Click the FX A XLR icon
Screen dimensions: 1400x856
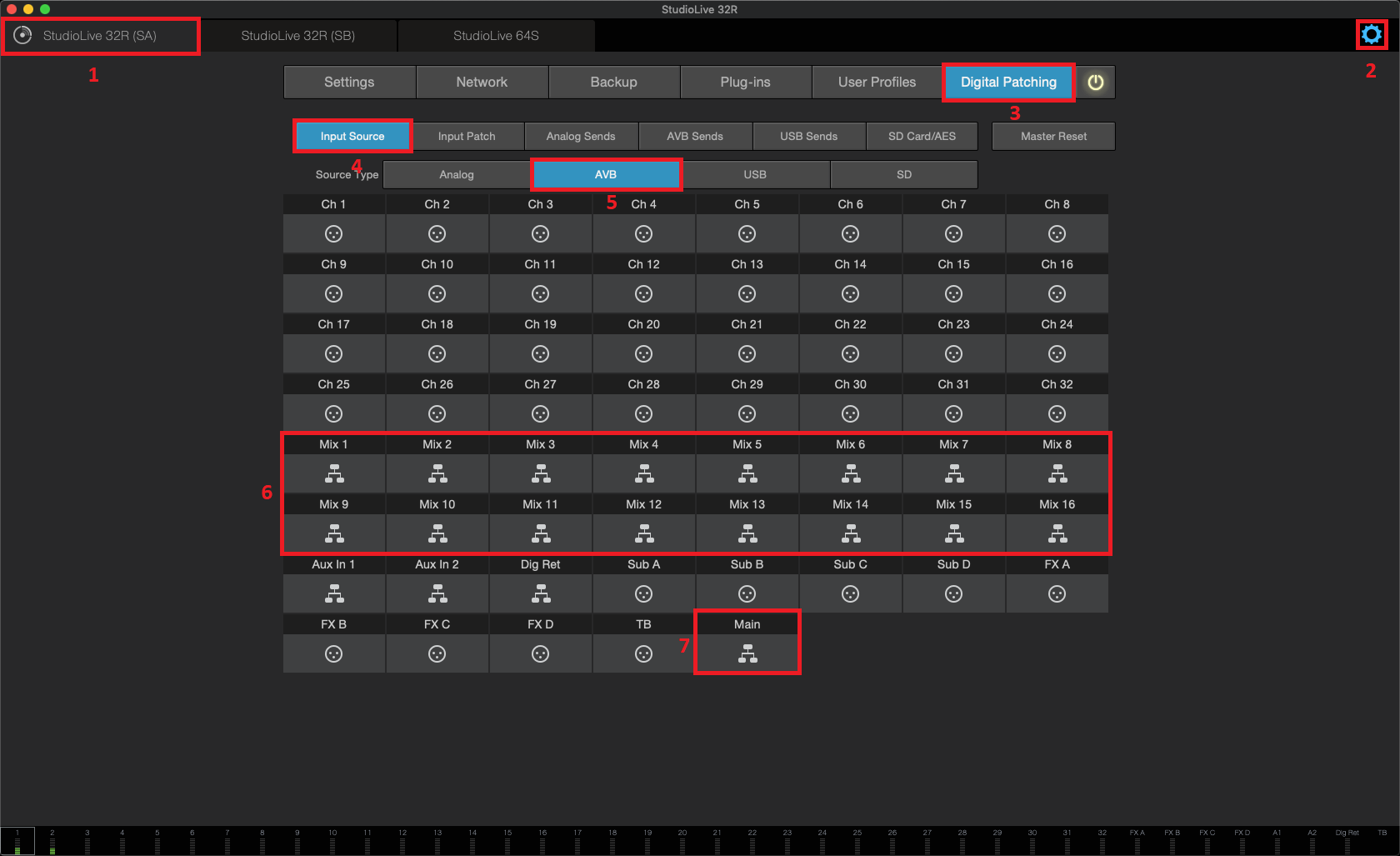1057,594
